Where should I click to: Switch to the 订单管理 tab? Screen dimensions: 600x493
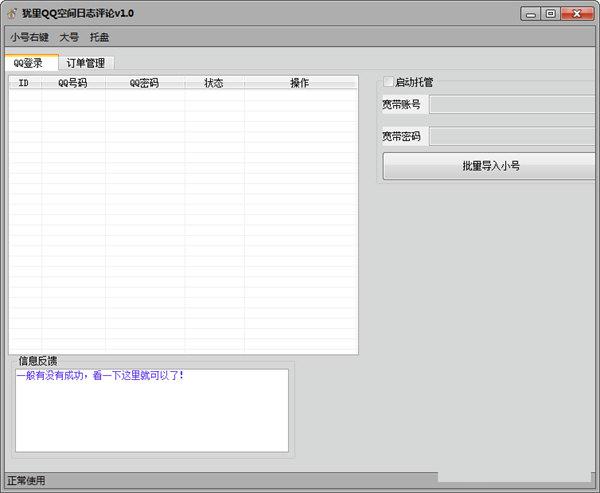point(86,63)
